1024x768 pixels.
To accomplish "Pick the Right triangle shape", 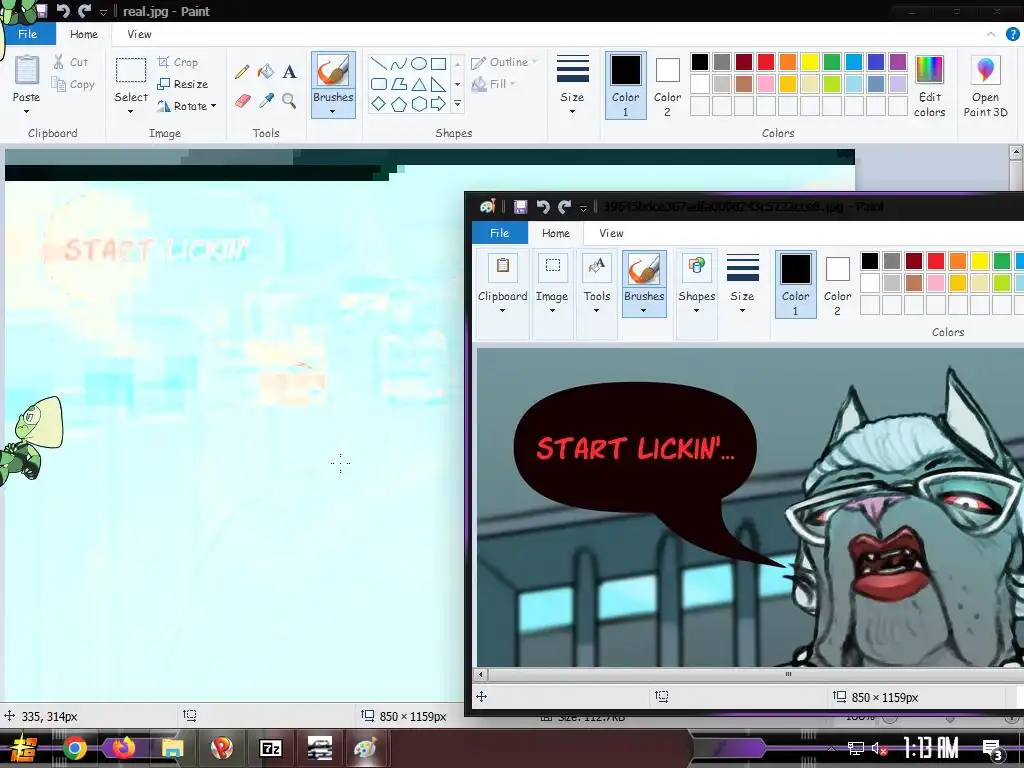I will point(438,84).
